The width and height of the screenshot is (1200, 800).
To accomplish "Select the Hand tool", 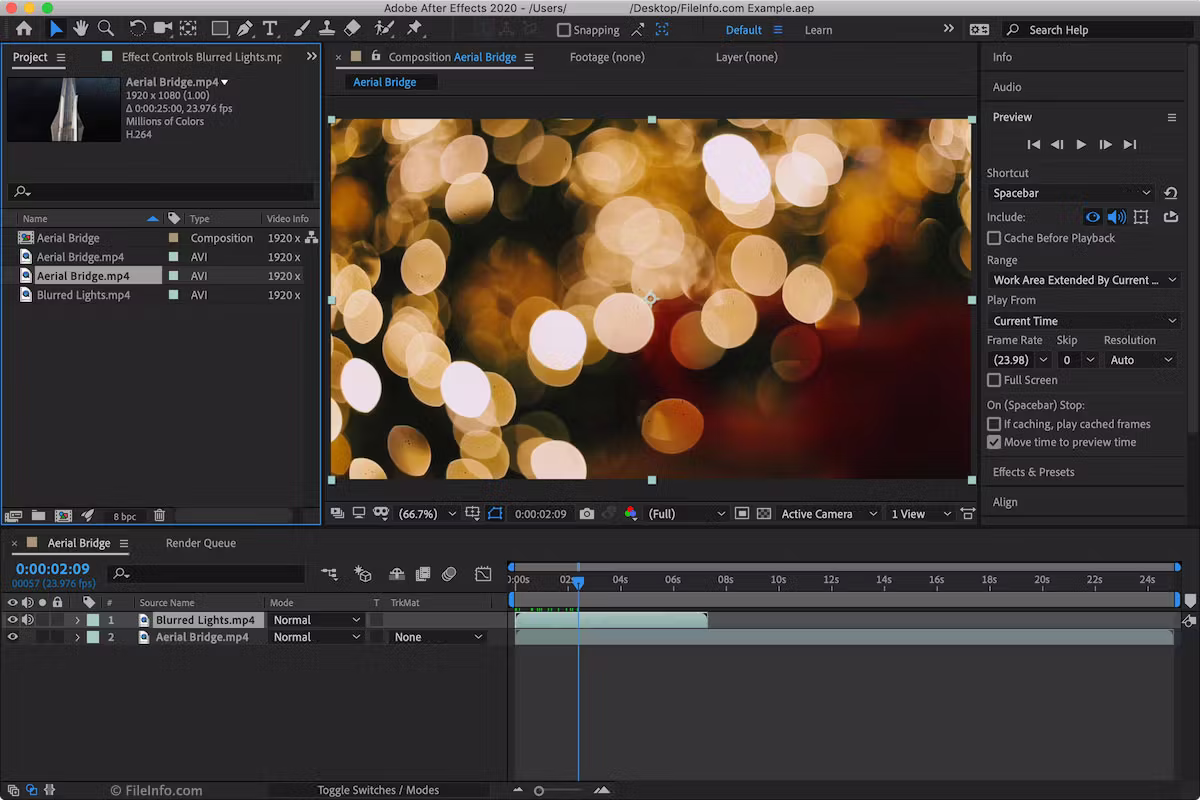I will click(x=80, y=29).
